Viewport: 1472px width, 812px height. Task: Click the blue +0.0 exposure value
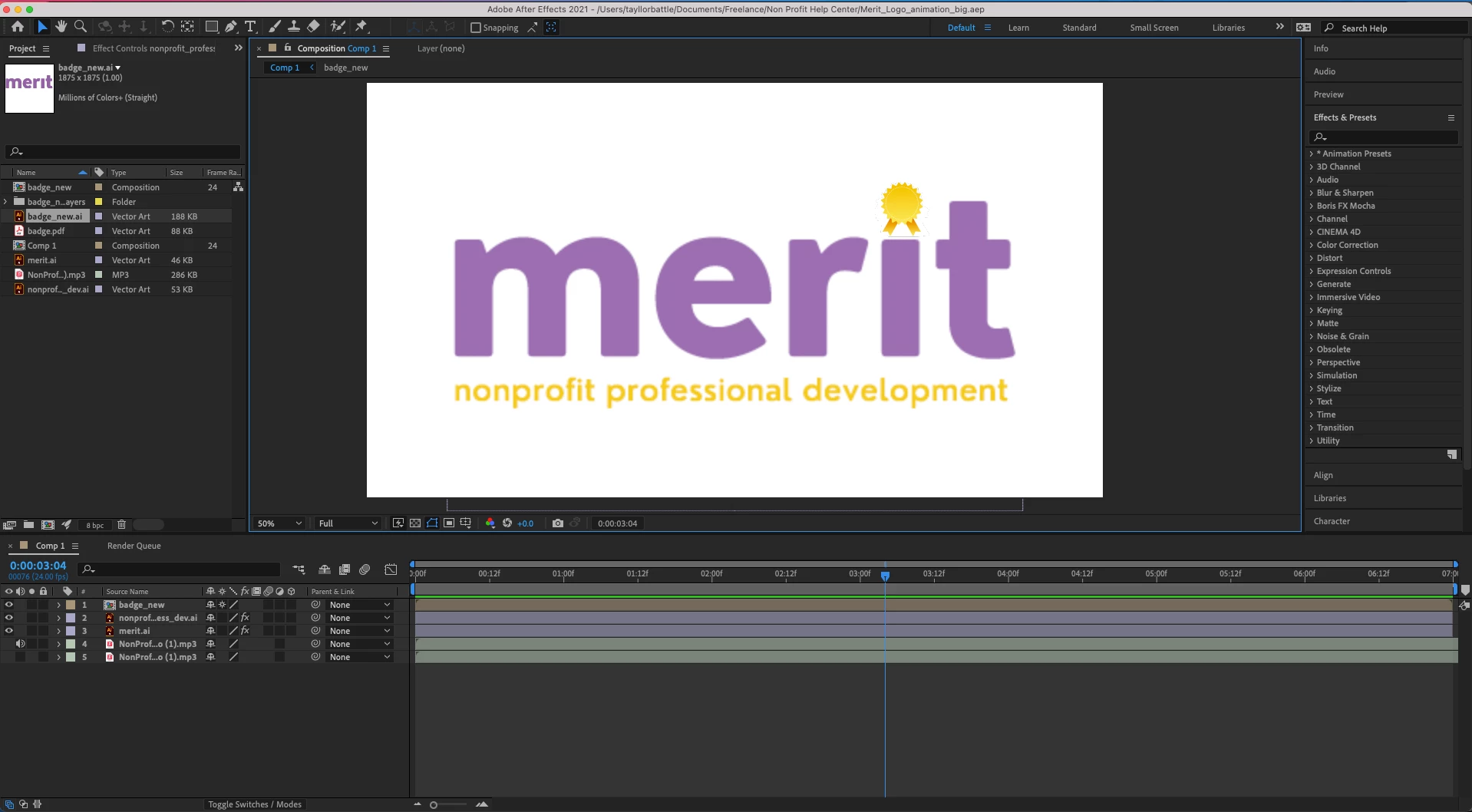pos(525,523)
